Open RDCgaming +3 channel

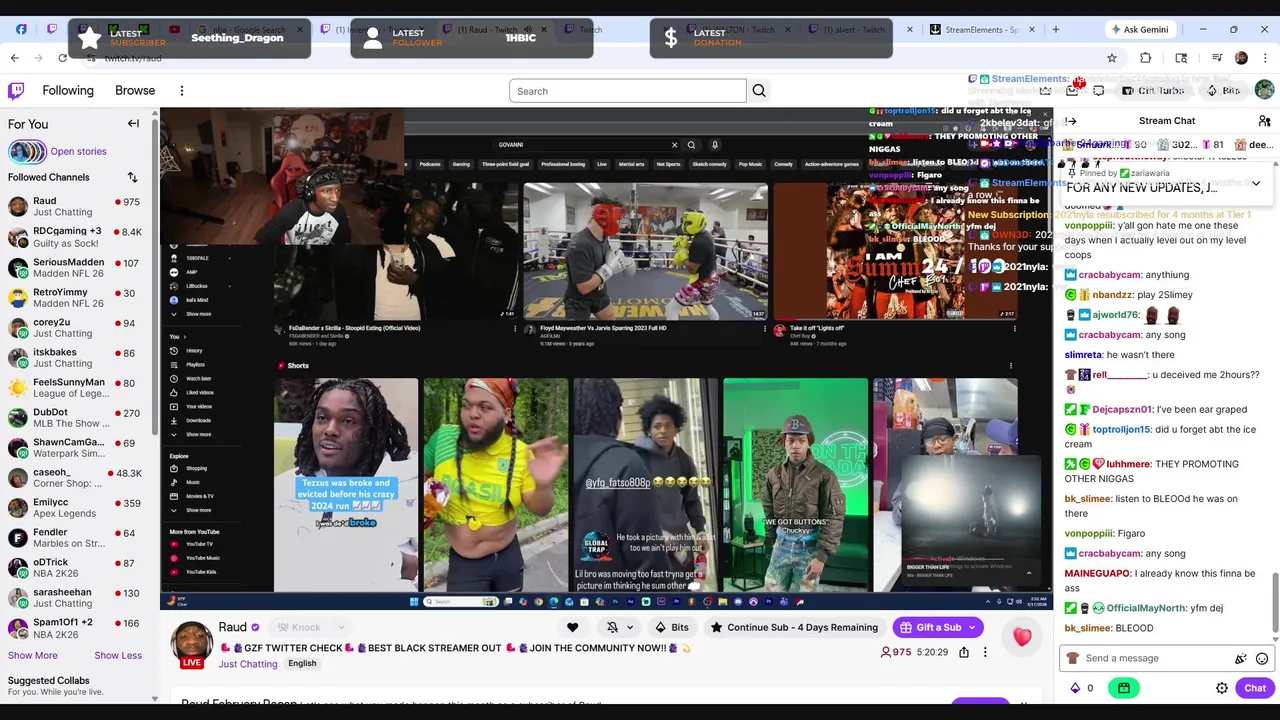tap(76, 237)
